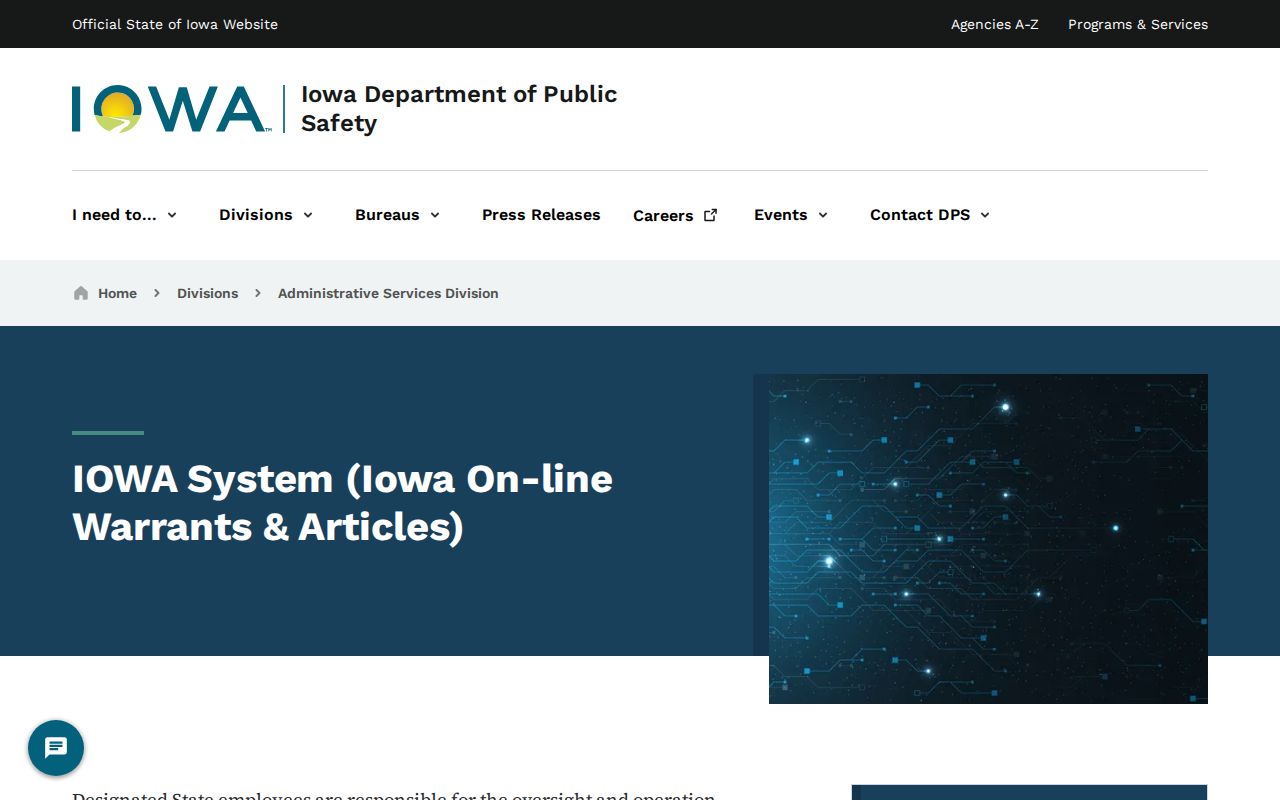
Task: Click the Iowa Department of Public Safety title
Action: 459,108
